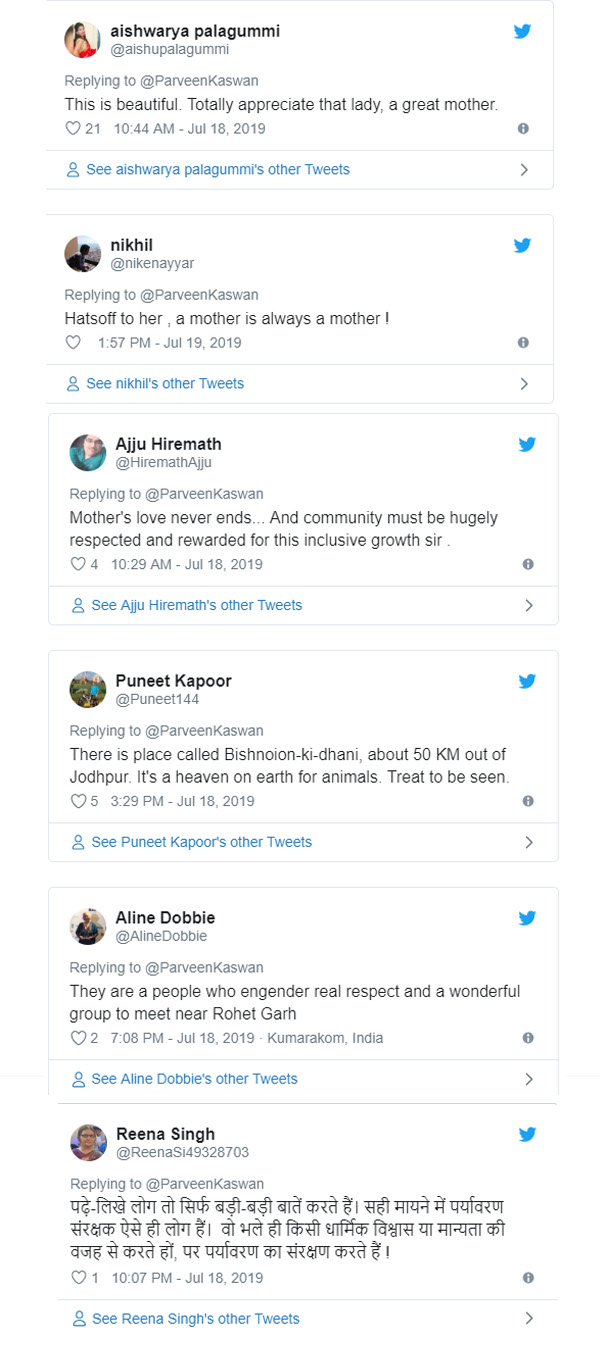
Task: Open the @nikenayyar handle link
Action: pos(152,263)
